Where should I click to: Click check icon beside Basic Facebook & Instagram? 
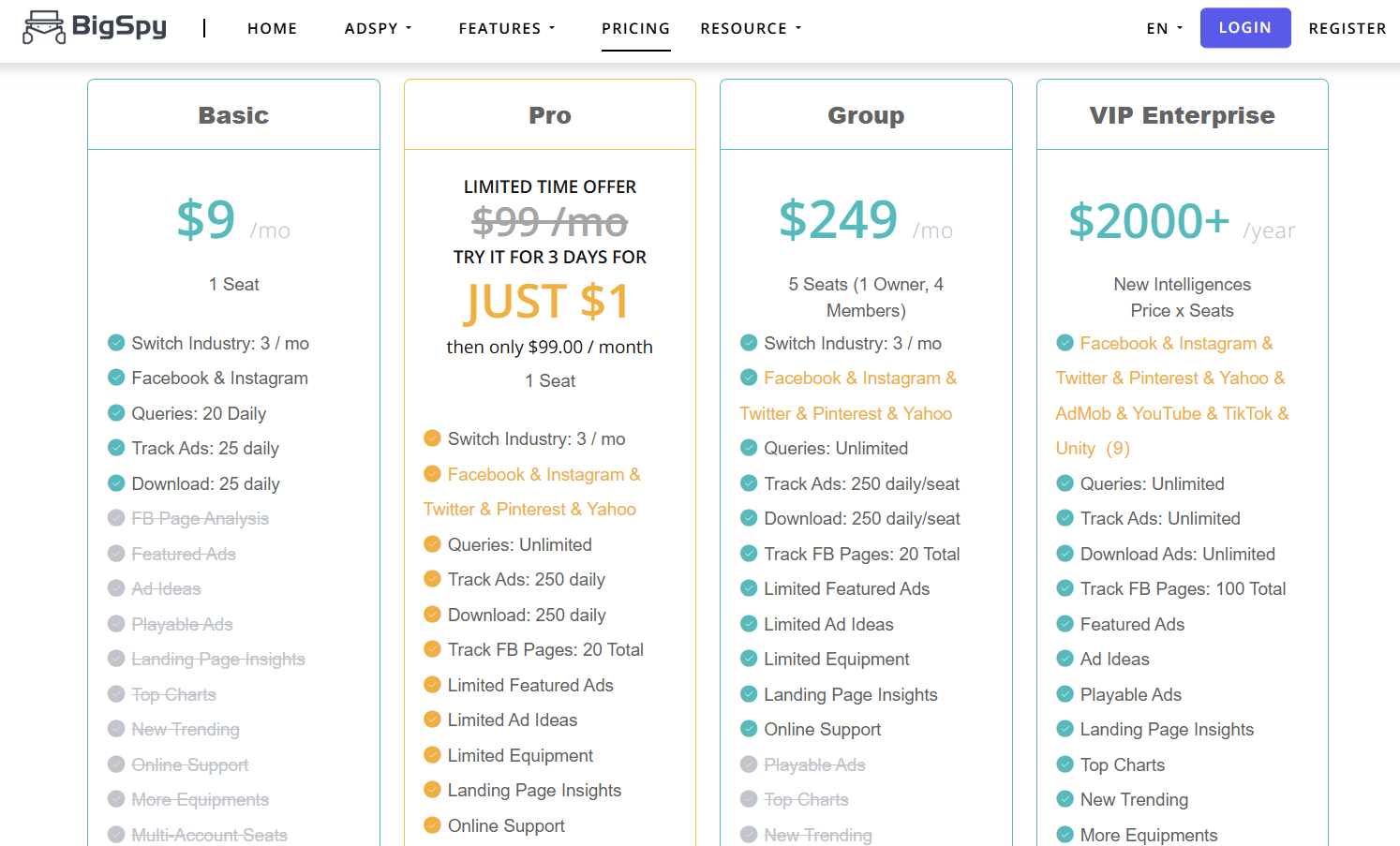(116, 378)
